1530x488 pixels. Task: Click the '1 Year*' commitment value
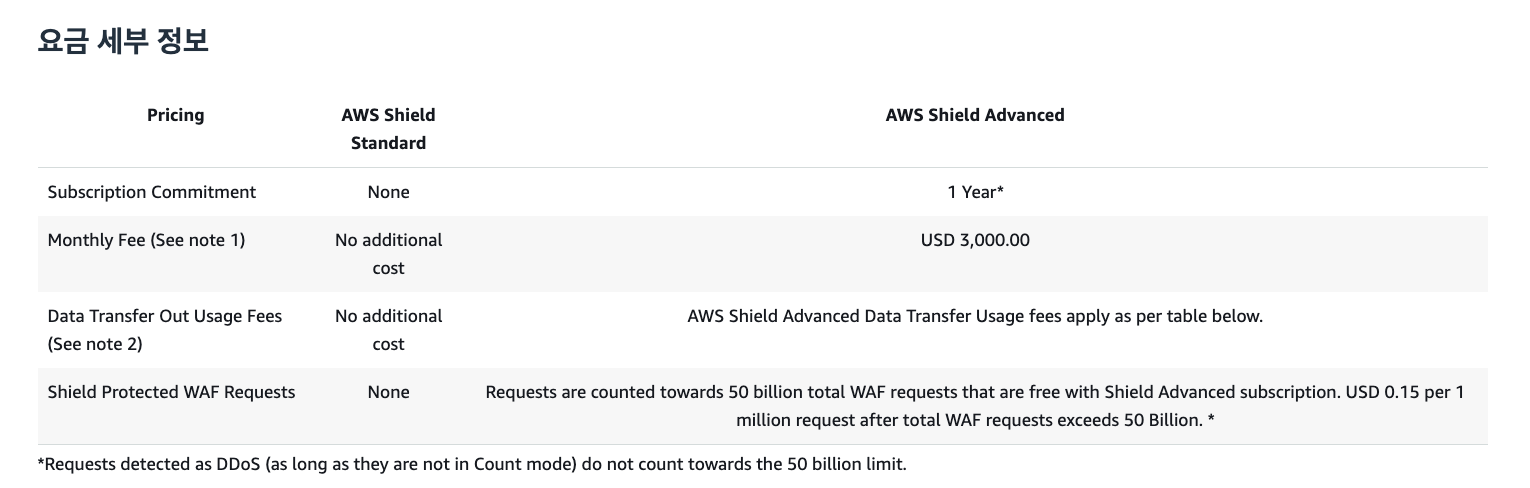click(x=975, y=192)
